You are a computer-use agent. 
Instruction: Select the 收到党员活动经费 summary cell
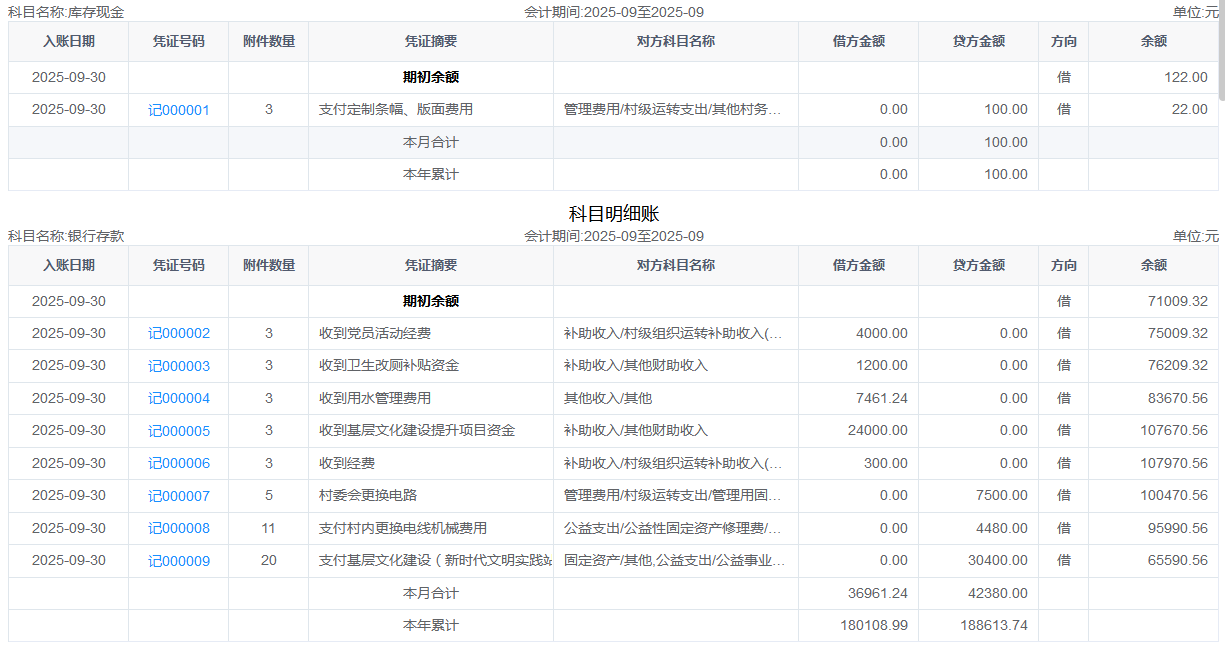[x=375, y=333]
